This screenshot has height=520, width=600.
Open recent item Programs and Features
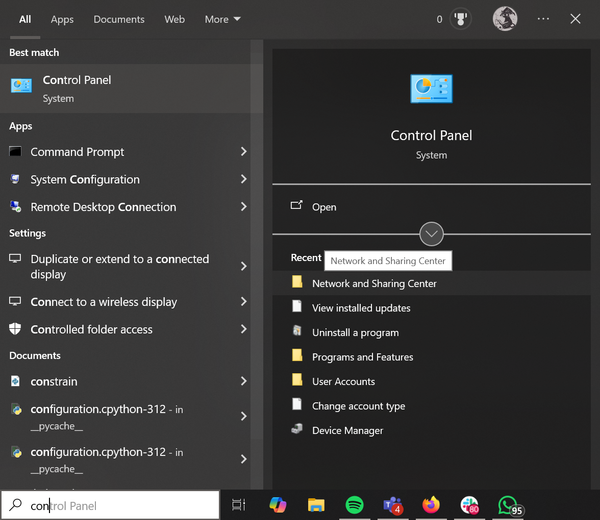pos(431,357)
